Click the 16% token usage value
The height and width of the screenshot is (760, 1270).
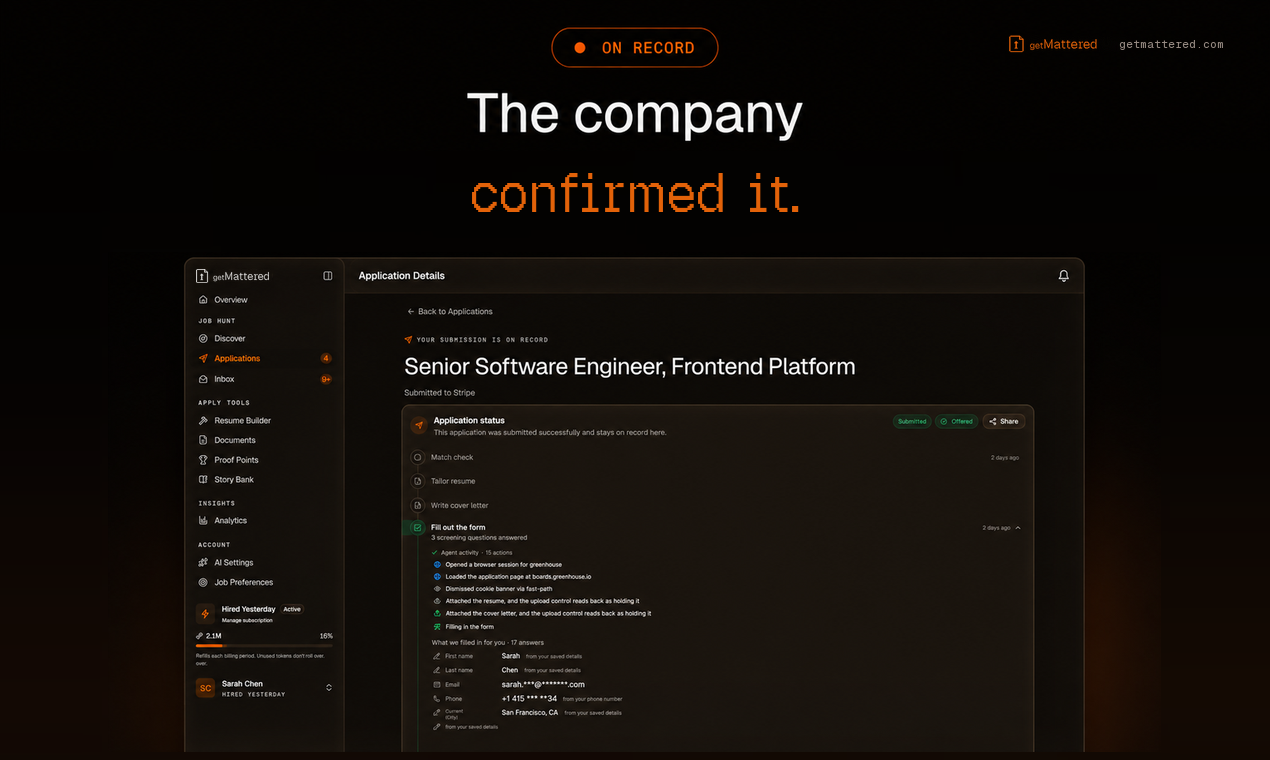326,636
